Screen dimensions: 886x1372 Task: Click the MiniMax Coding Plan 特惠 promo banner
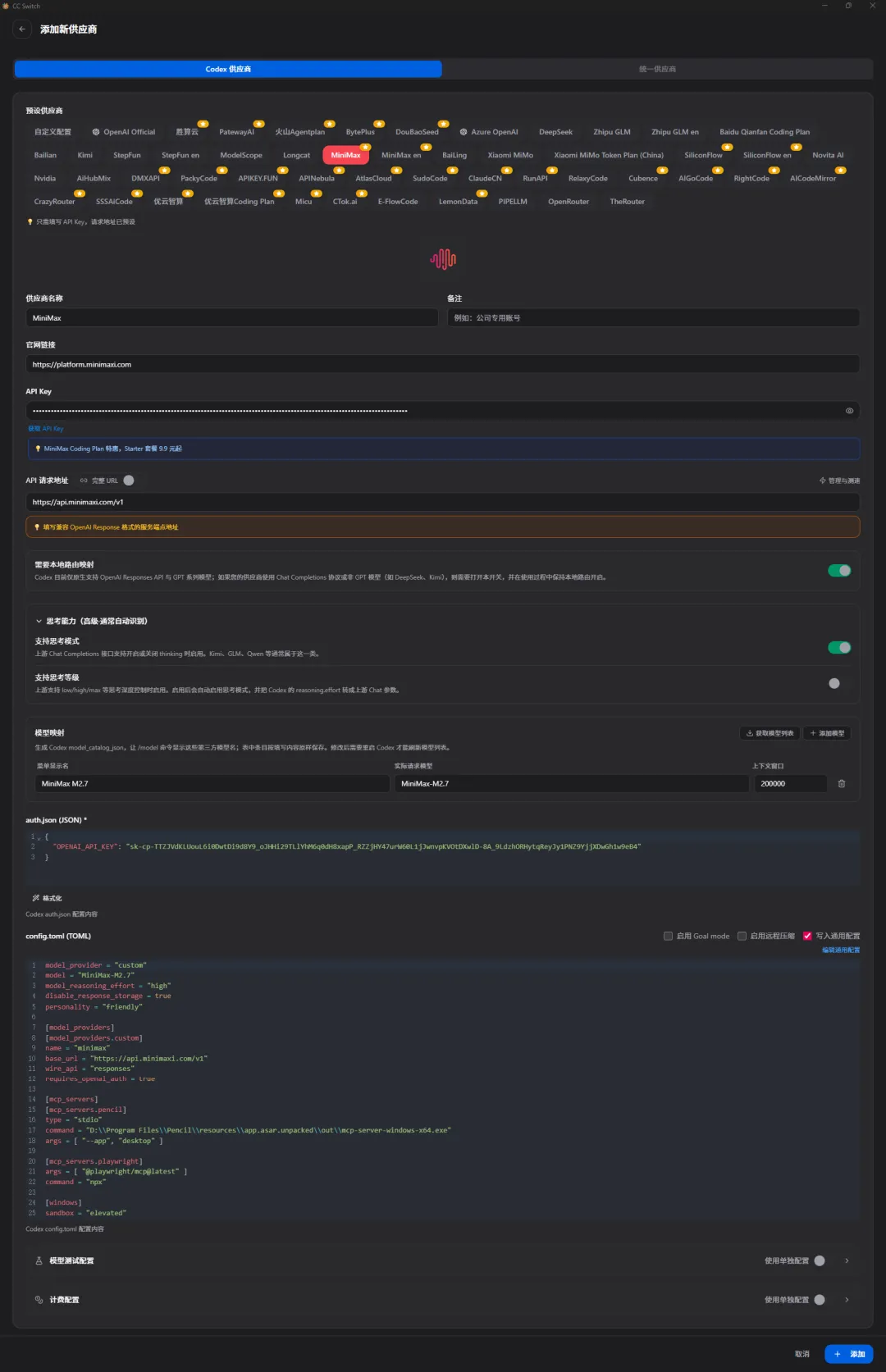443,449
